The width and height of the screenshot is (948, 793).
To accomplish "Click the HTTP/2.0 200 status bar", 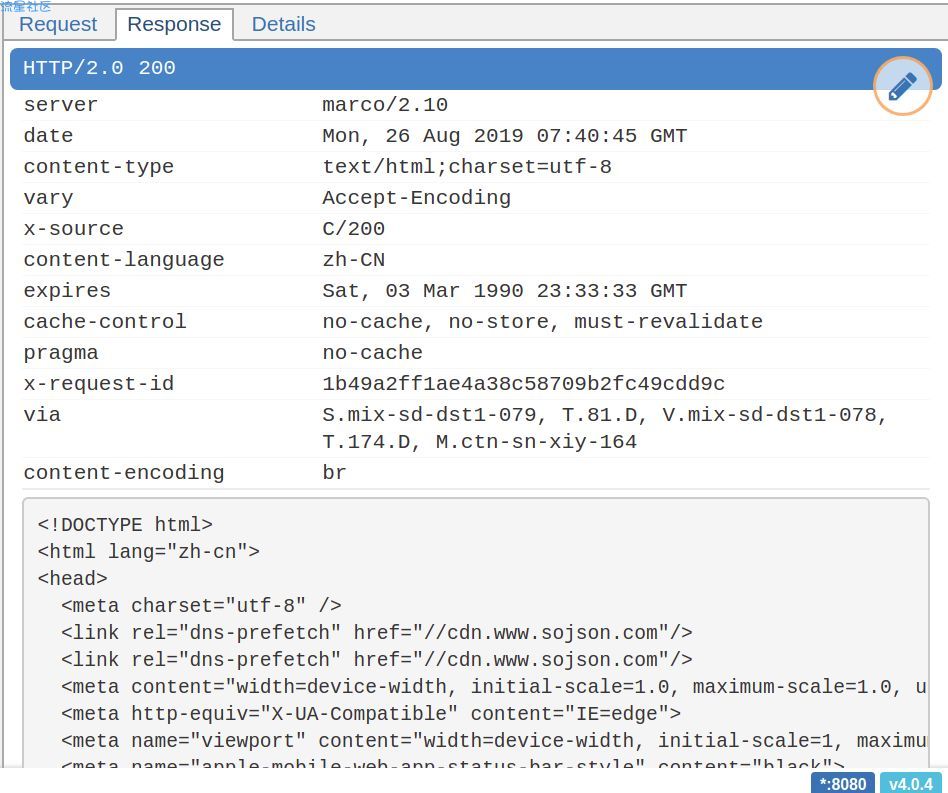I will (475, 68).
